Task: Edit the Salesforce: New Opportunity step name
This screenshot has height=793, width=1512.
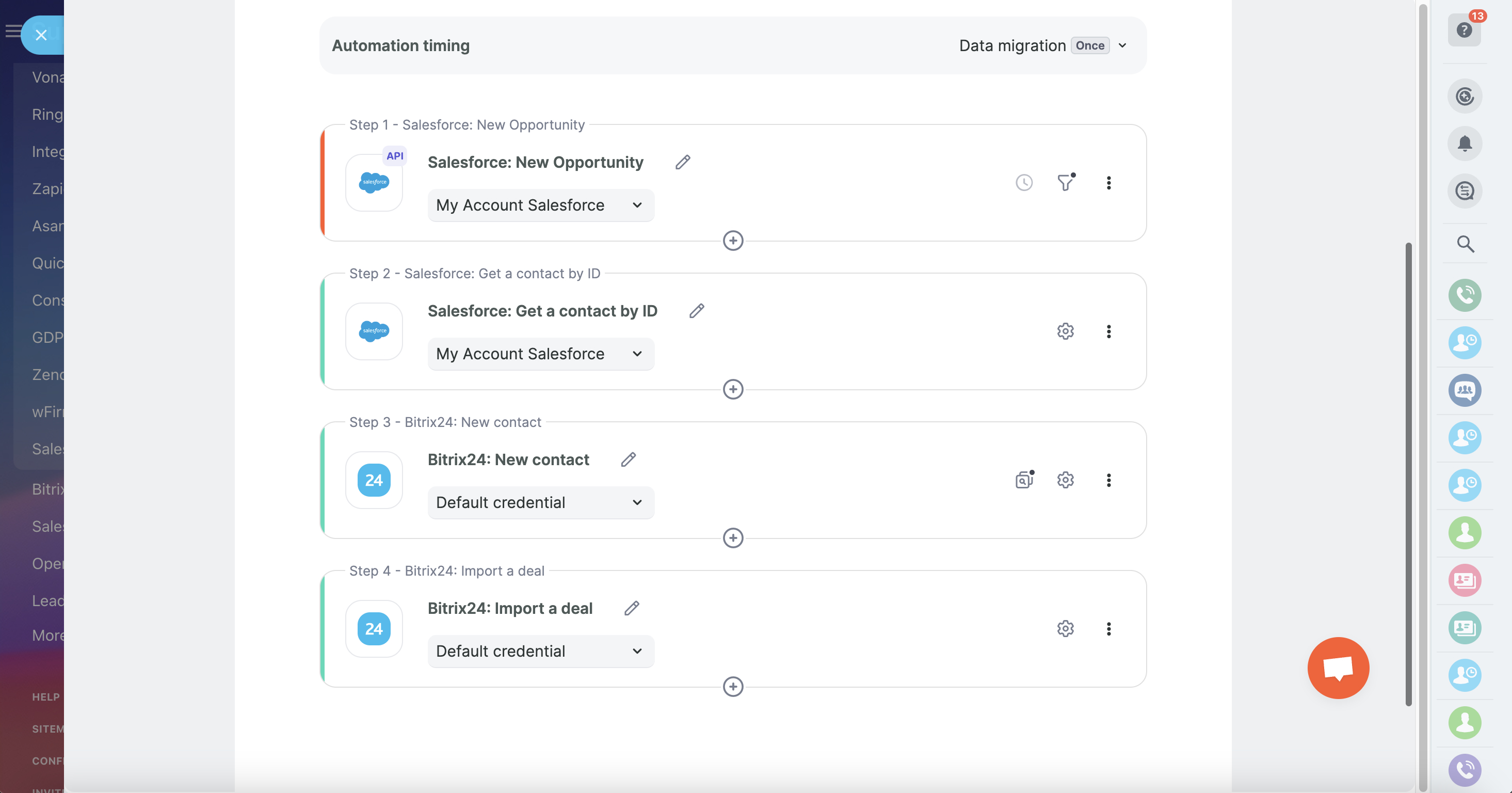Action: (x=683, y=162)
